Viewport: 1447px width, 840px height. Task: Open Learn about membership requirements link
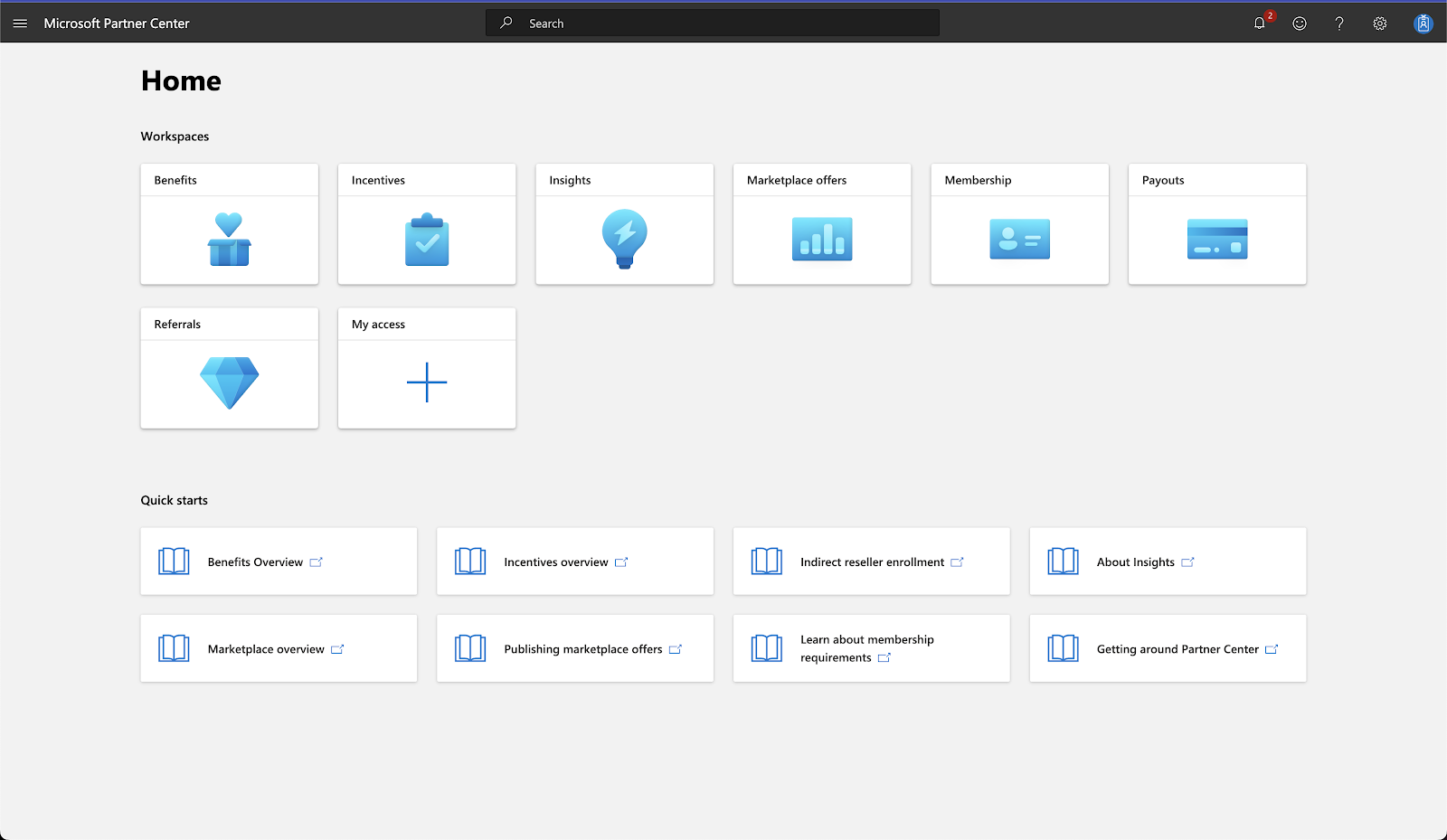point(866,648)
